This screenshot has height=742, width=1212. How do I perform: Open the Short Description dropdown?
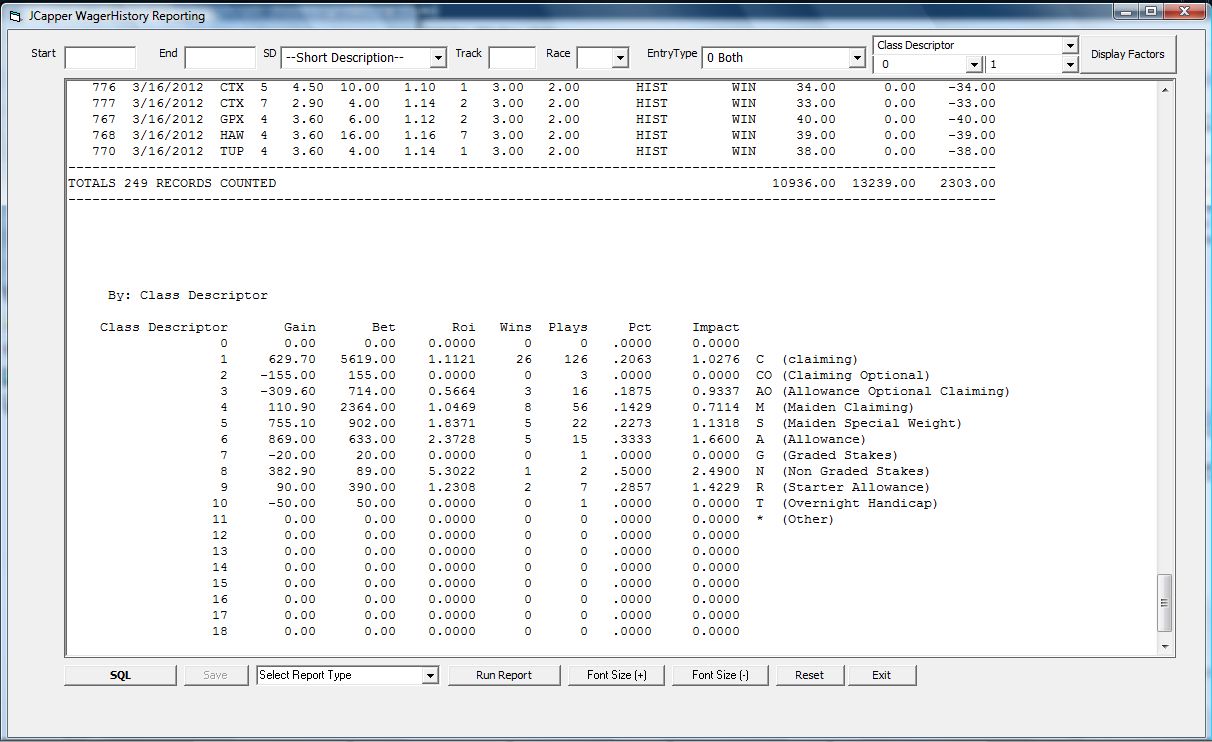coord(437,58)
